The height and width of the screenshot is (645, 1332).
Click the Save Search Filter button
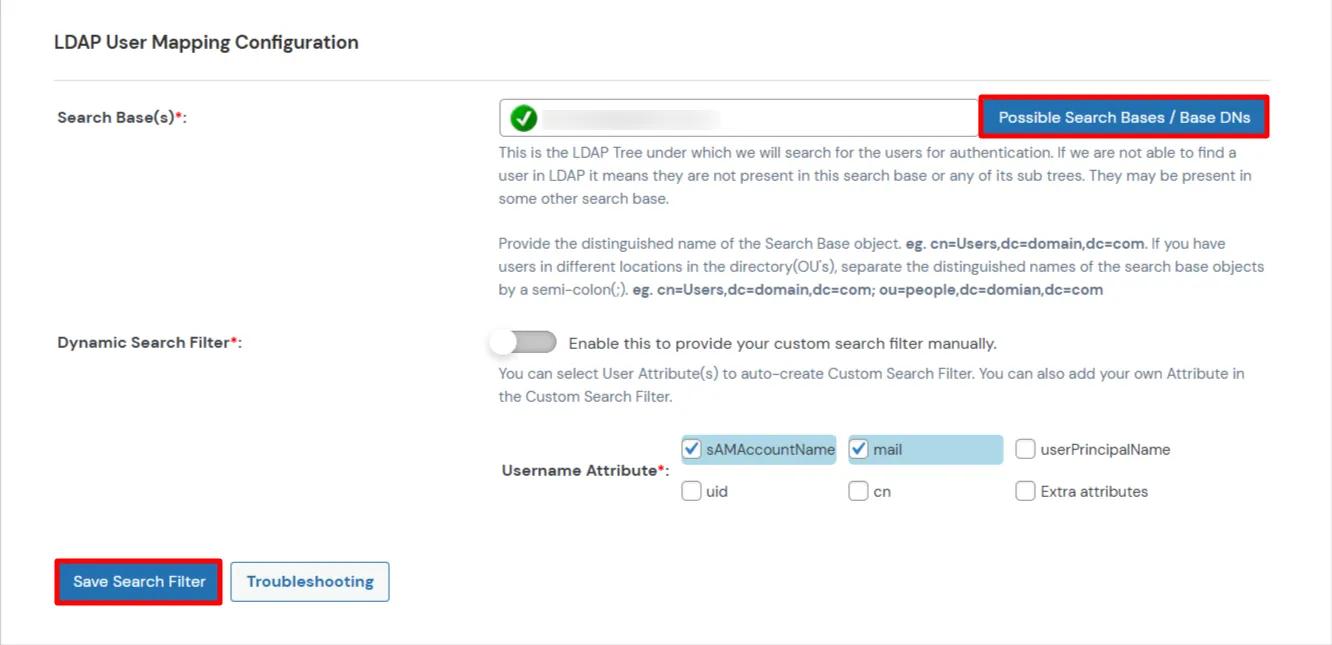pyautogui.click(x=138, y=581)
